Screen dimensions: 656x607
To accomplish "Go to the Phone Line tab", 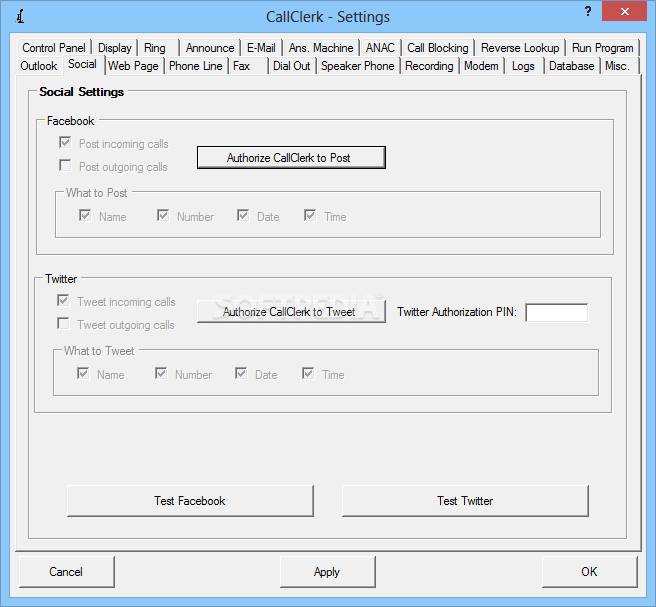I will pos(196,66).
